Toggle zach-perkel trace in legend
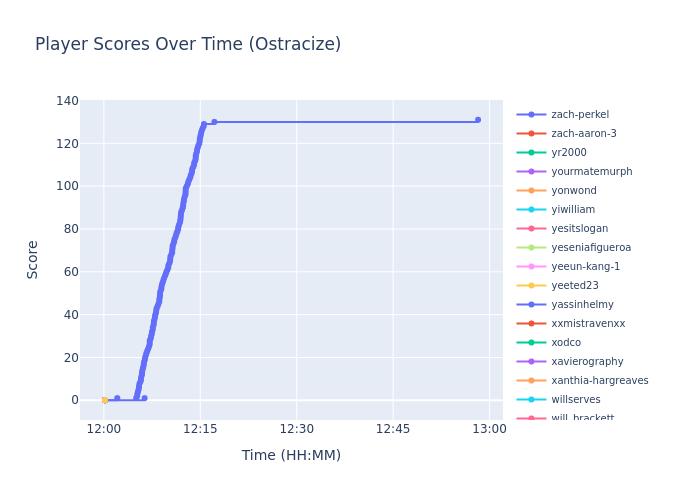 point(580,115)
